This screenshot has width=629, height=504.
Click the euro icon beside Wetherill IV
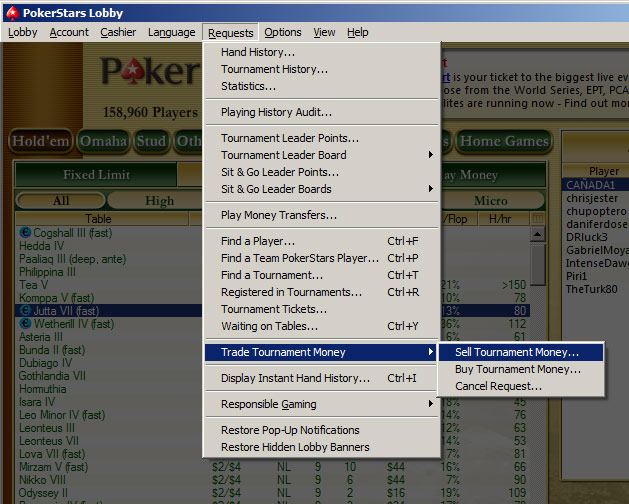pyautogui.click(x=25, y=323)
